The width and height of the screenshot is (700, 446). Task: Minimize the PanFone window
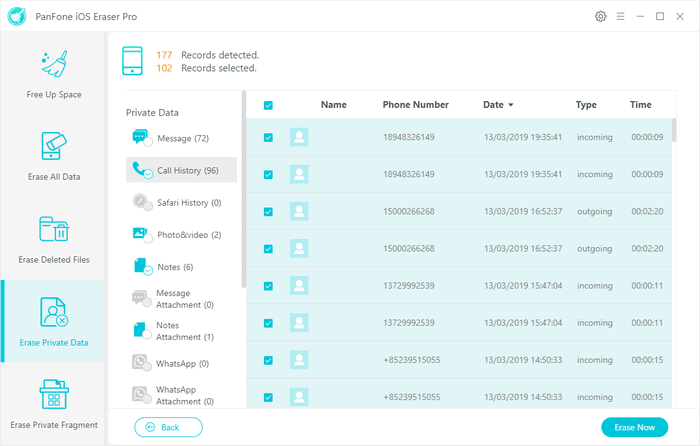click(640, 17)
